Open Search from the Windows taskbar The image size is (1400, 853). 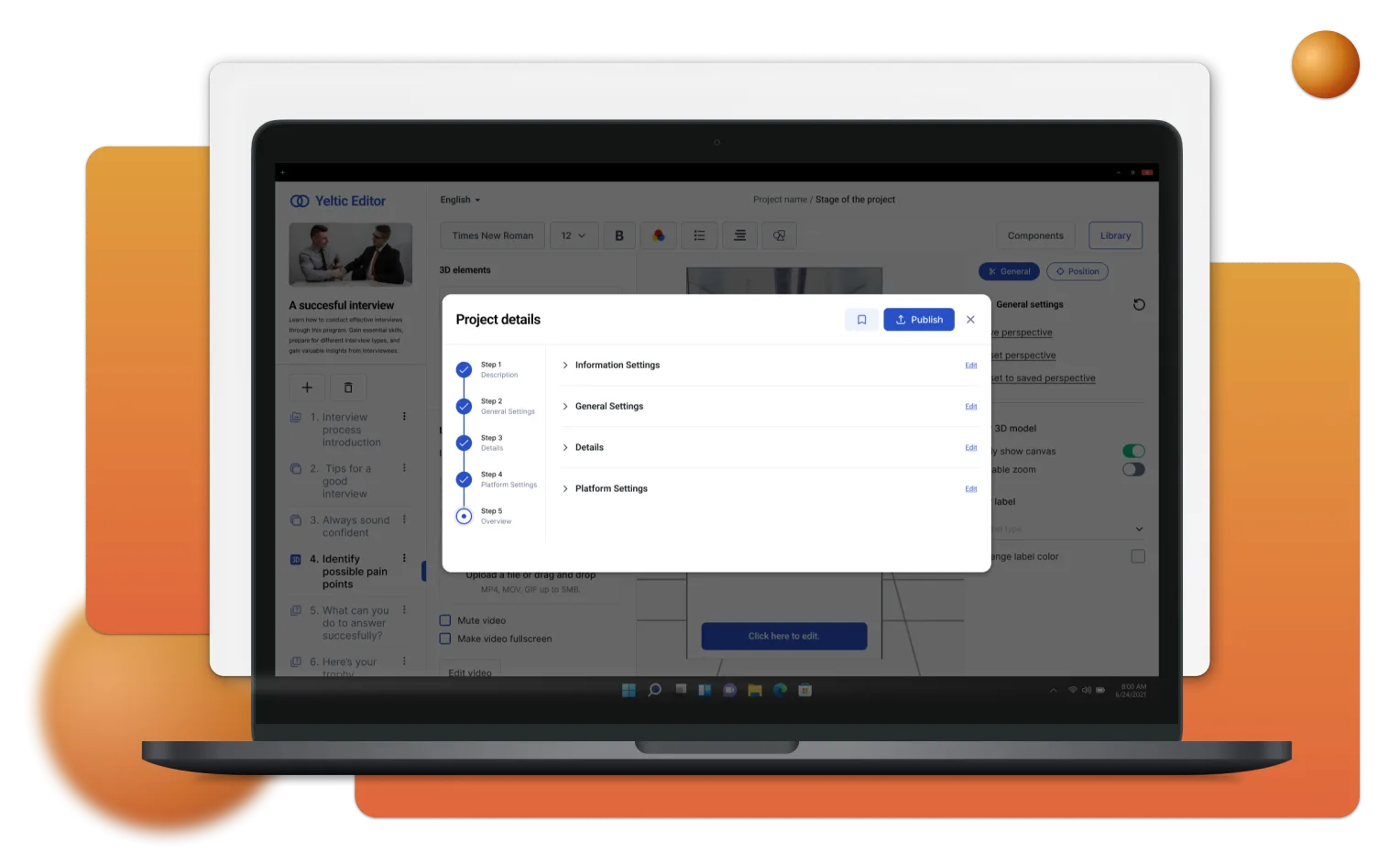[x=654, y=690]
